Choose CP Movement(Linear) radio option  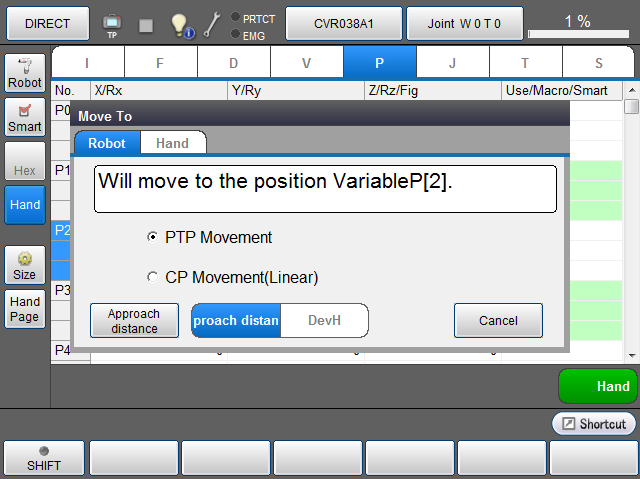point(152,277)
